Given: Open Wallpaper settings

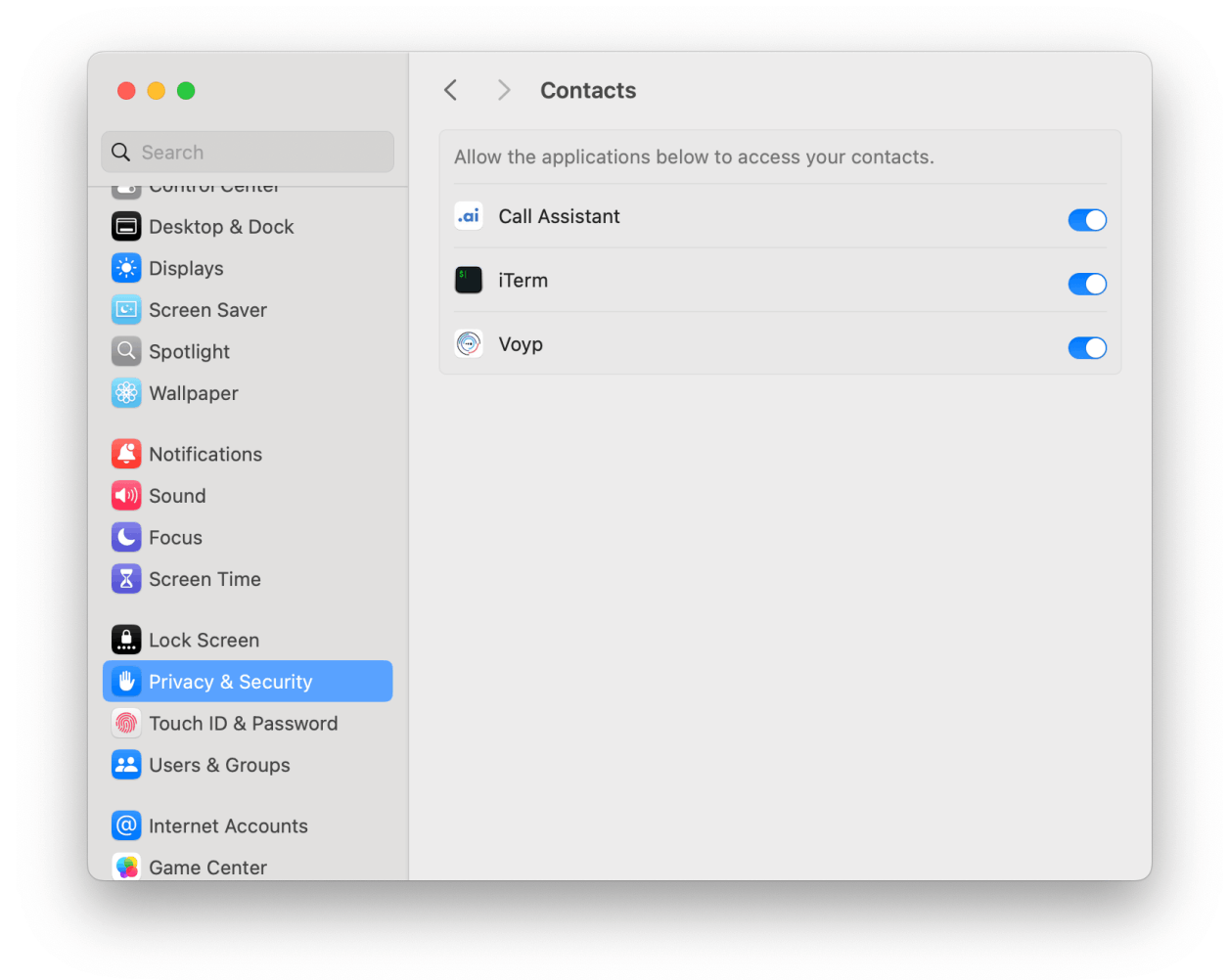Looking at the screenshot, I should click(x=126, y=392).
